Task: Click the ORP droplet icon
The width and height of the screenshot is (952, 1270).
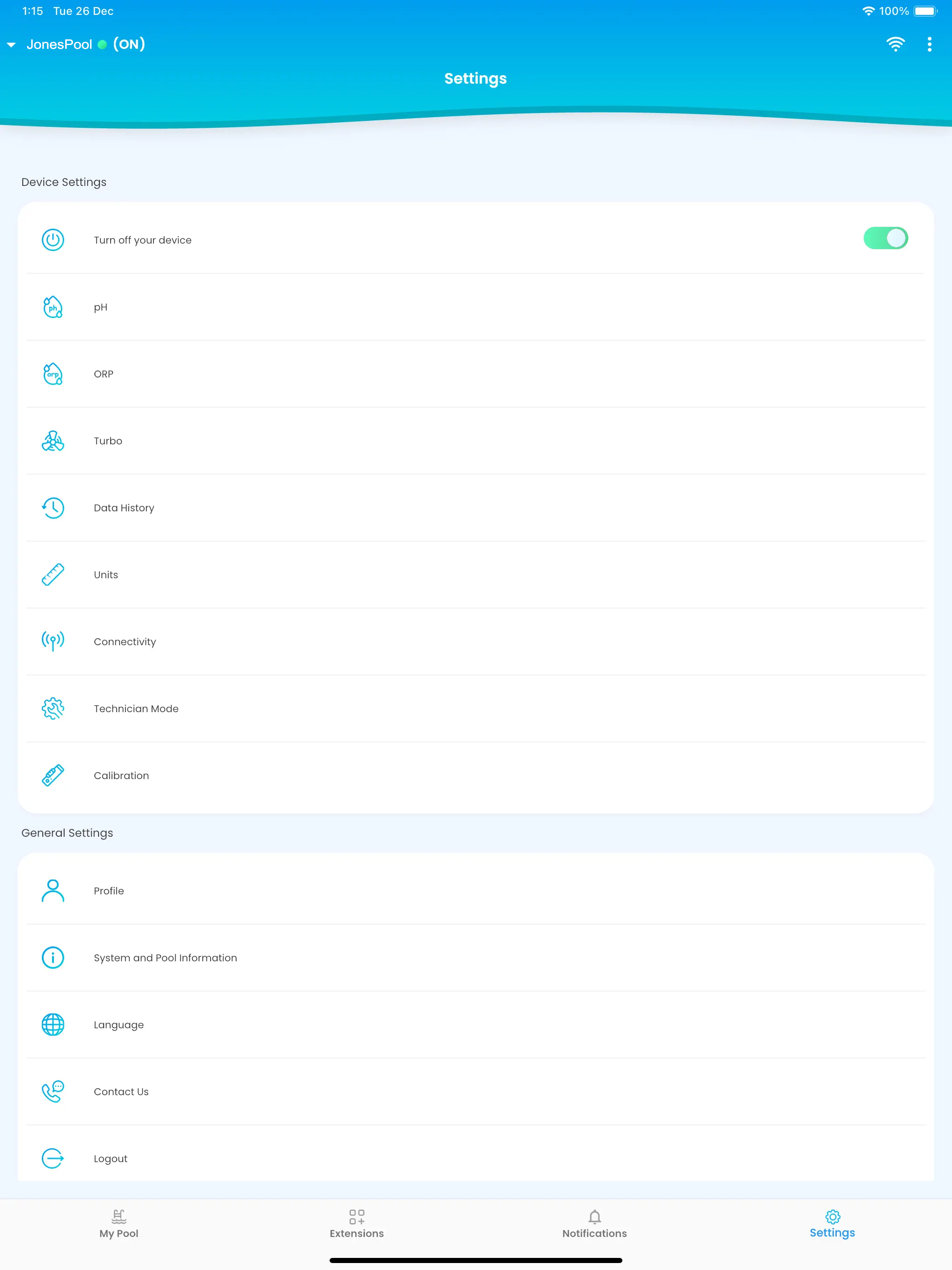Action: pos(53,374)
